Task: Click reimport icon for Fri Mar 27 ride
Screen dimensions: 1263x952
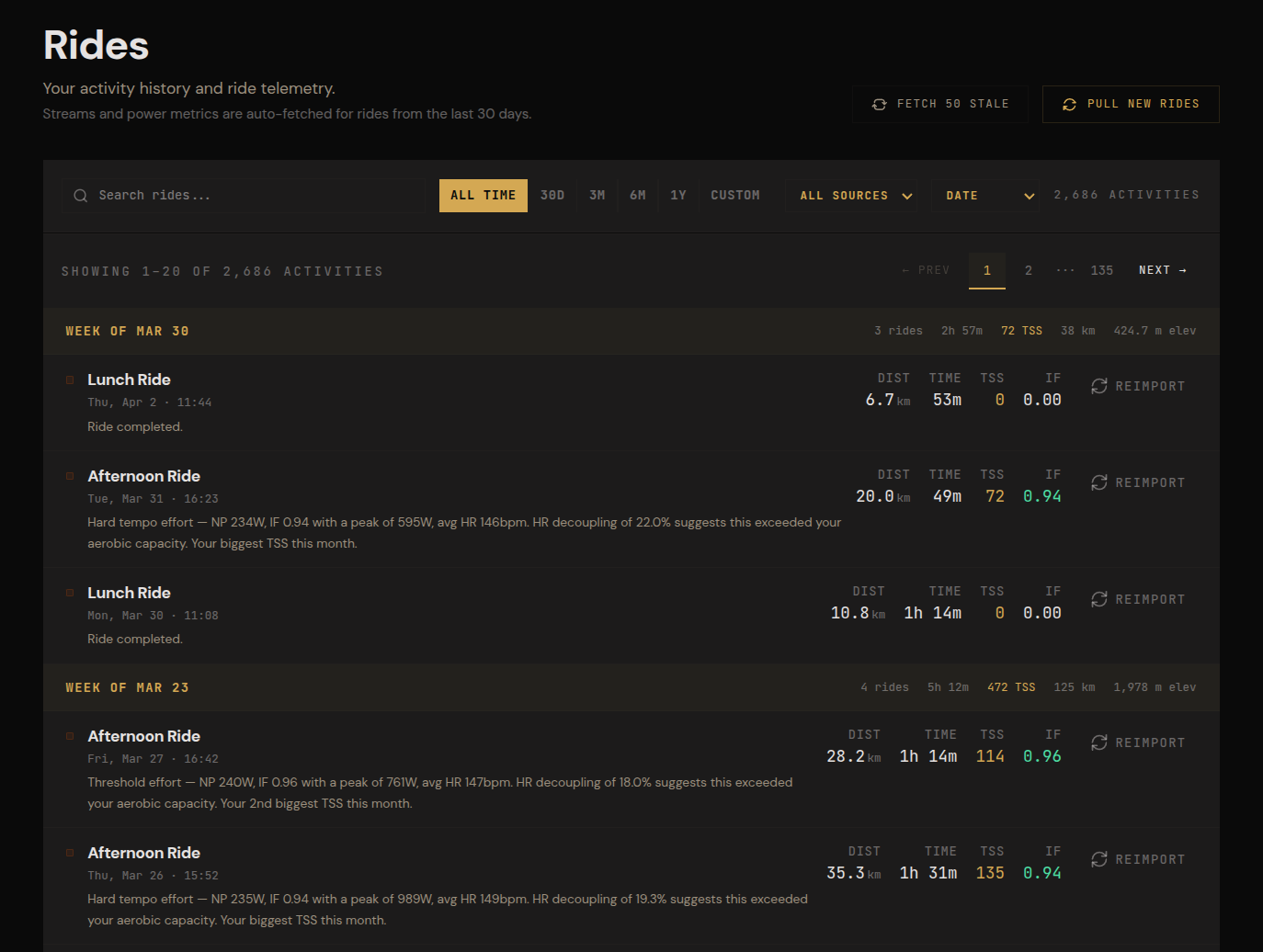Action: [1098, 742]
